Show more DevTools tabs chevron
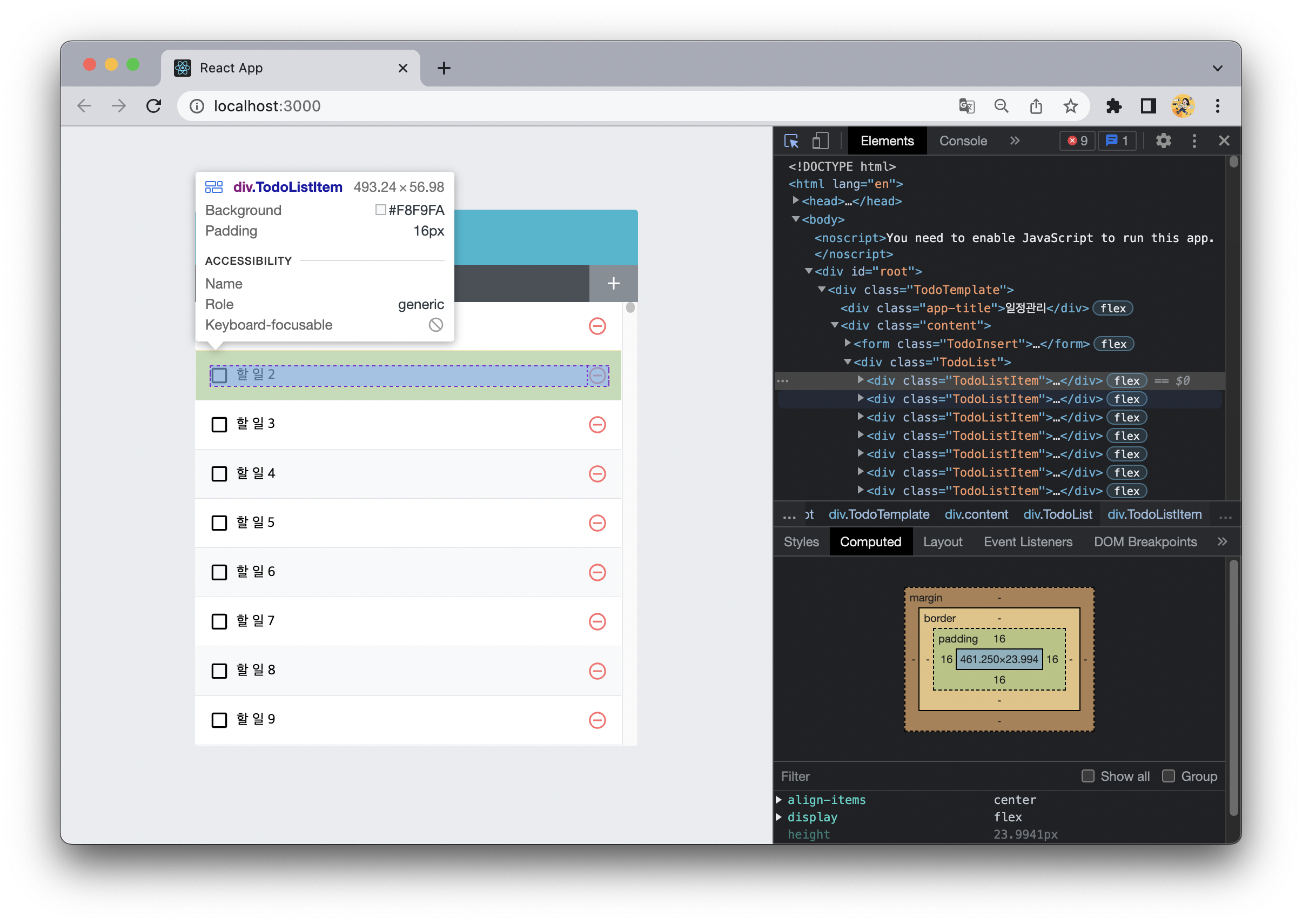Screen dimensions: 1302x924 pyautogui.click(x=1014, y=140)
